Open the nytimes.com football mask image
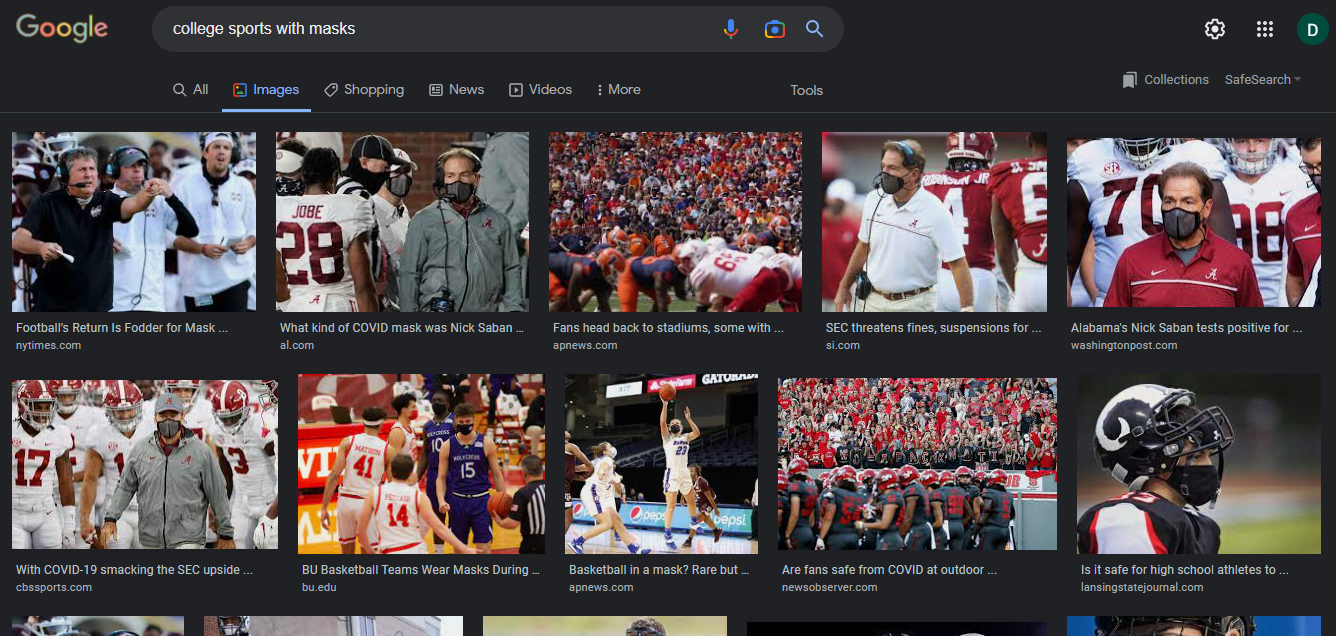 pyautogui.click(x=133, y=222)
